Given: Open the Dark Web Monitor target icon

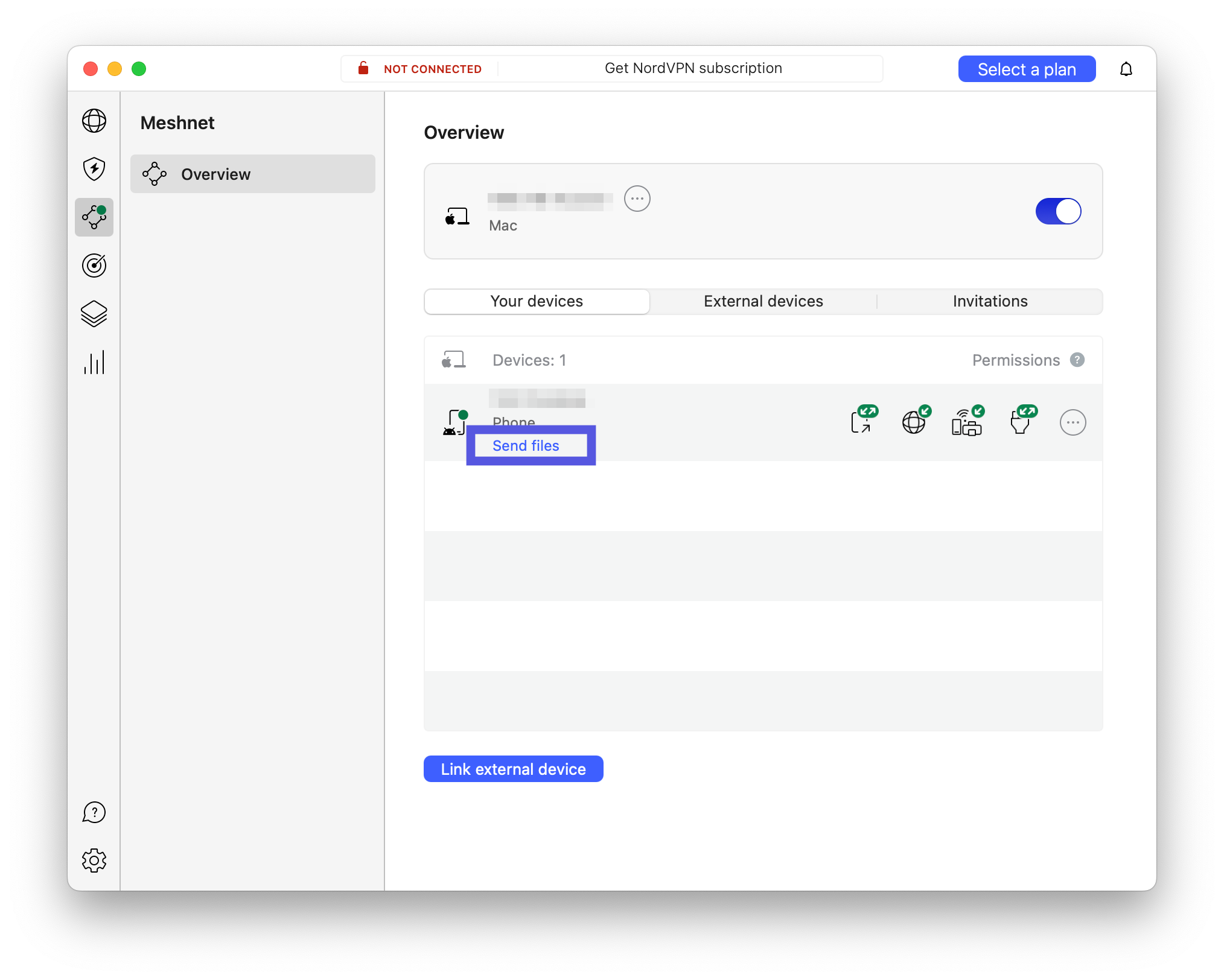Looking at the screenshot, I should point(94,266).
